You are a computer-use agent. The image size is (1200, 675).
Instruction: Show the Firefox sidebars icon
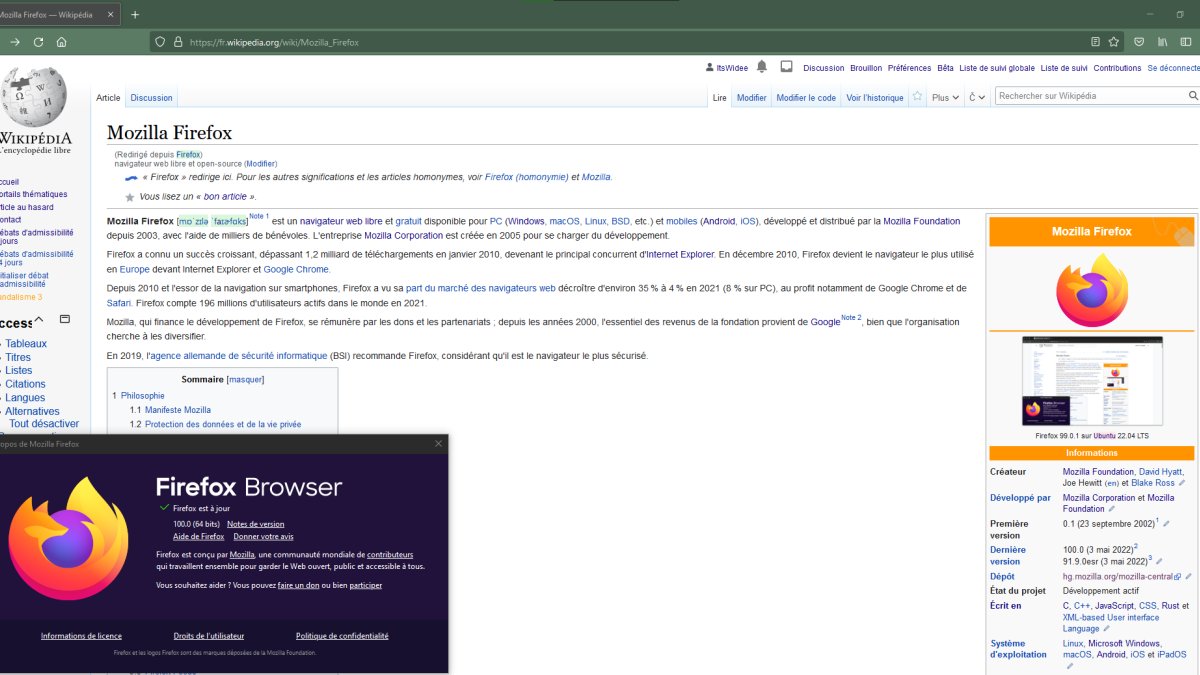pos(1186,42)
